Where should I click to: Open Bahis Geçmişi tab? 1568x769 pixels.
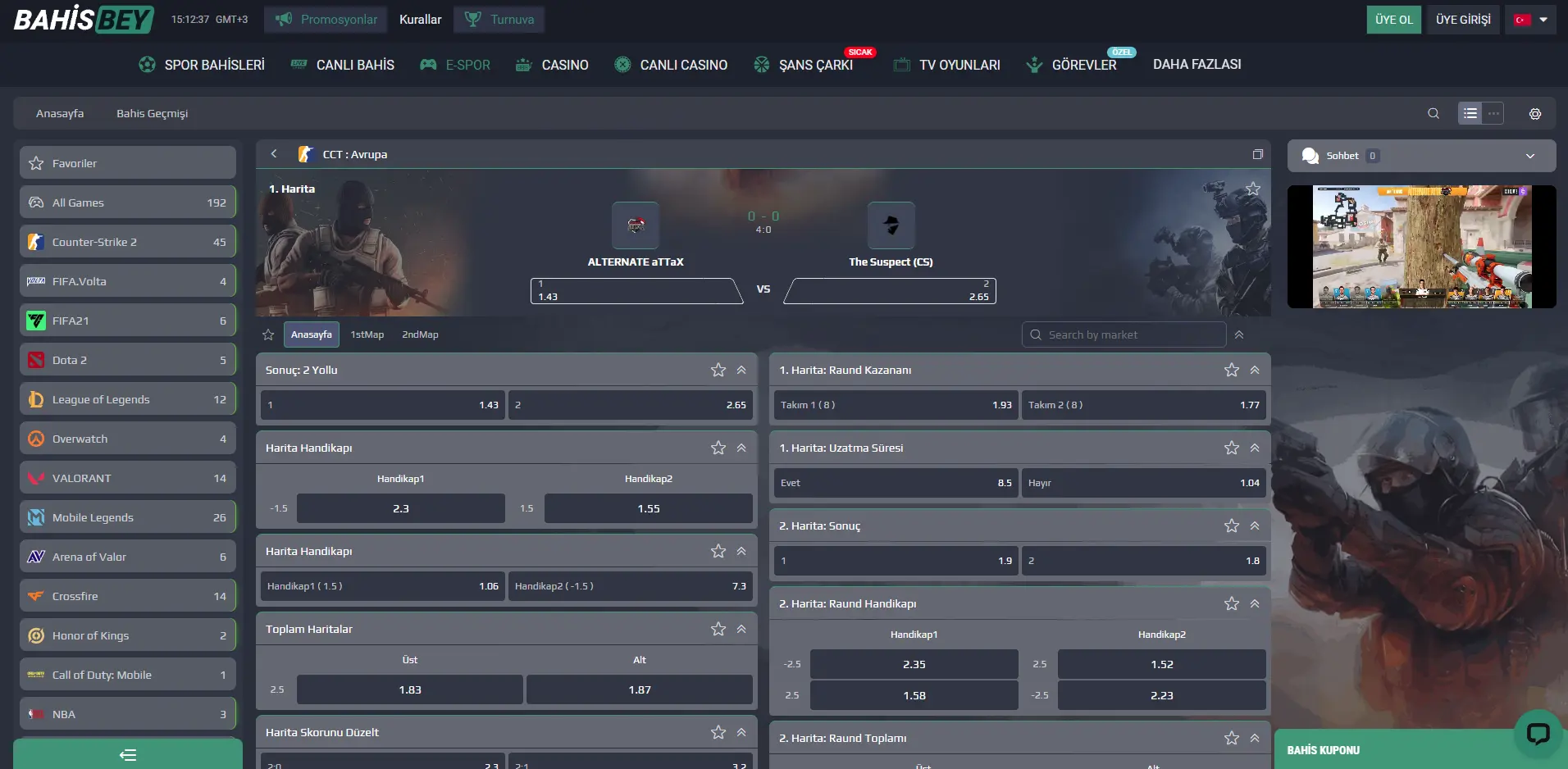coord(152,113)
